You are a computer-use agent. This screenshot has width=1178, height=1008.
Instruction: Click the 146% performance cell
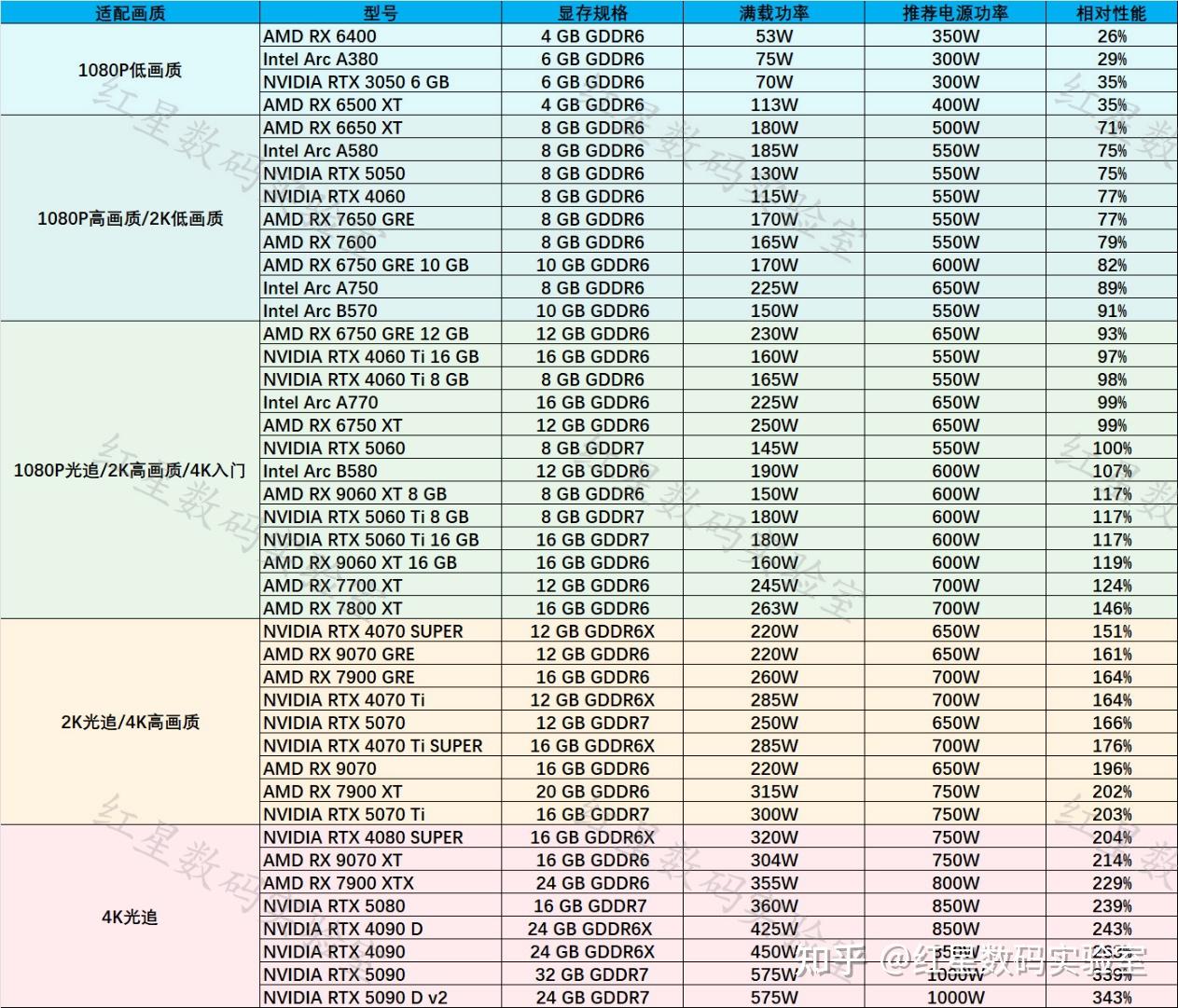tap(1111, 608)
